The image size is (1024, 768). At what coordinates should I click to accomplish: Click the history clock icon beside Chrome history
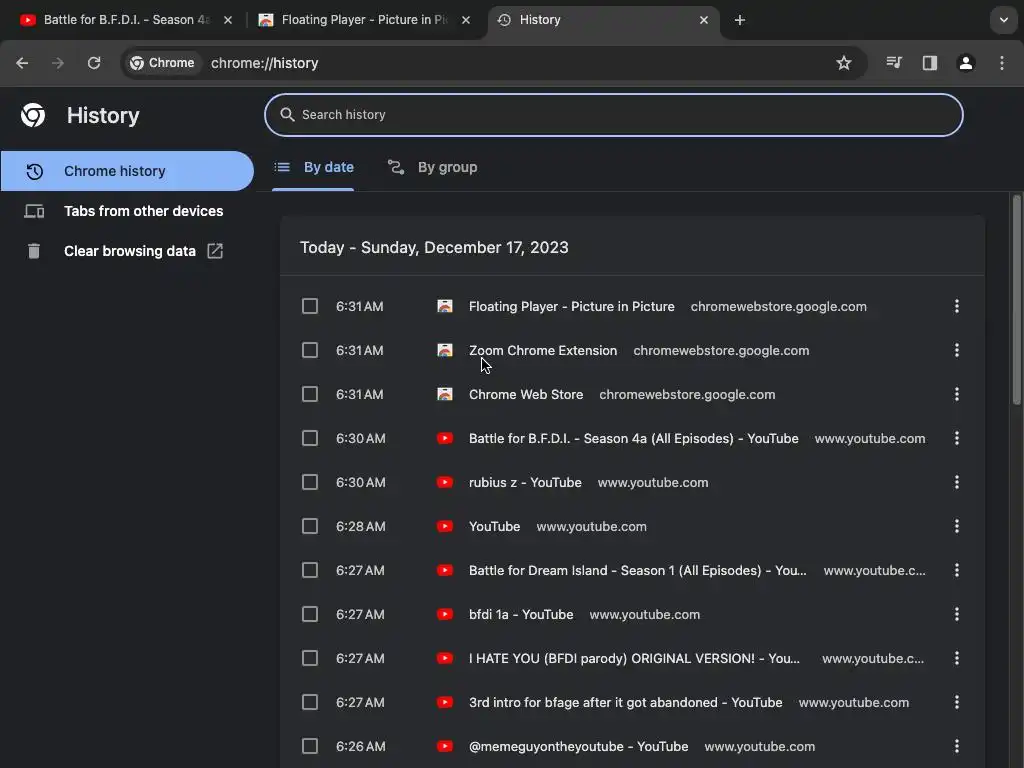(35, 171)
